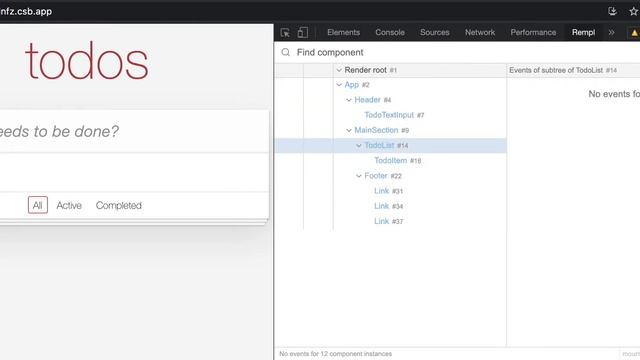640x360 pixels.
Task: Collapse the Render root node
Action: point(339,70)
